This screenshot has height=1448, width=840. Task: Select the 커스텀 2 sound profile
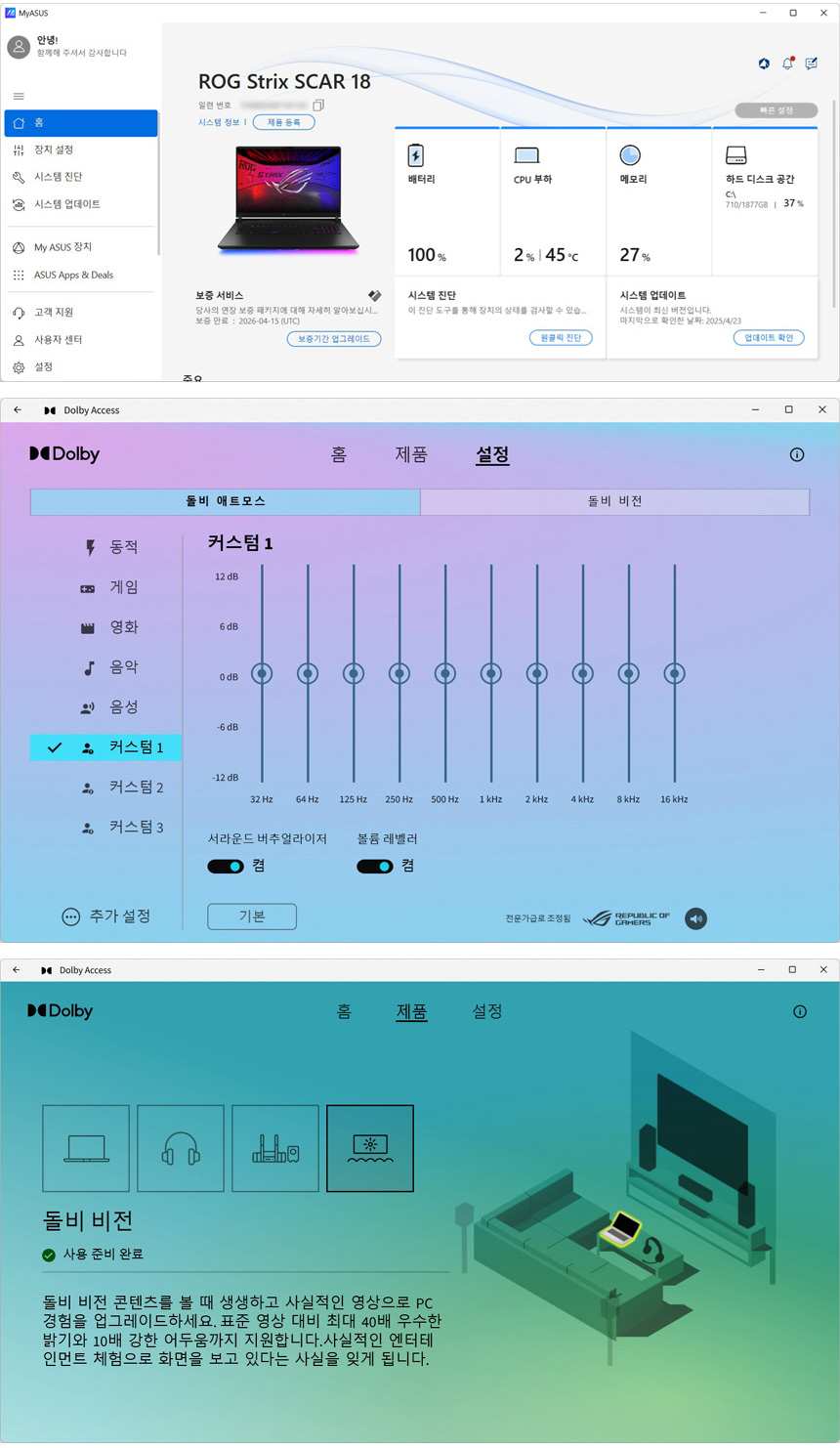136,788
